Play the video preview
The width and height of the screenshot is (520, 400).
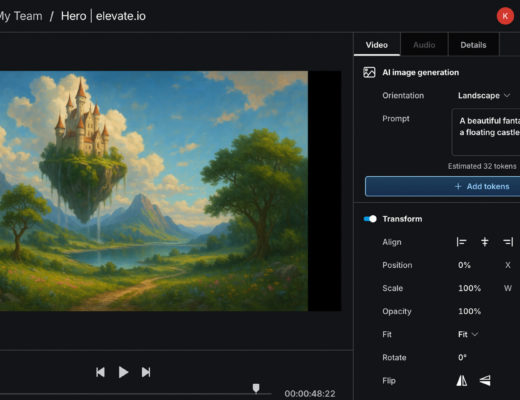point(123,372)
